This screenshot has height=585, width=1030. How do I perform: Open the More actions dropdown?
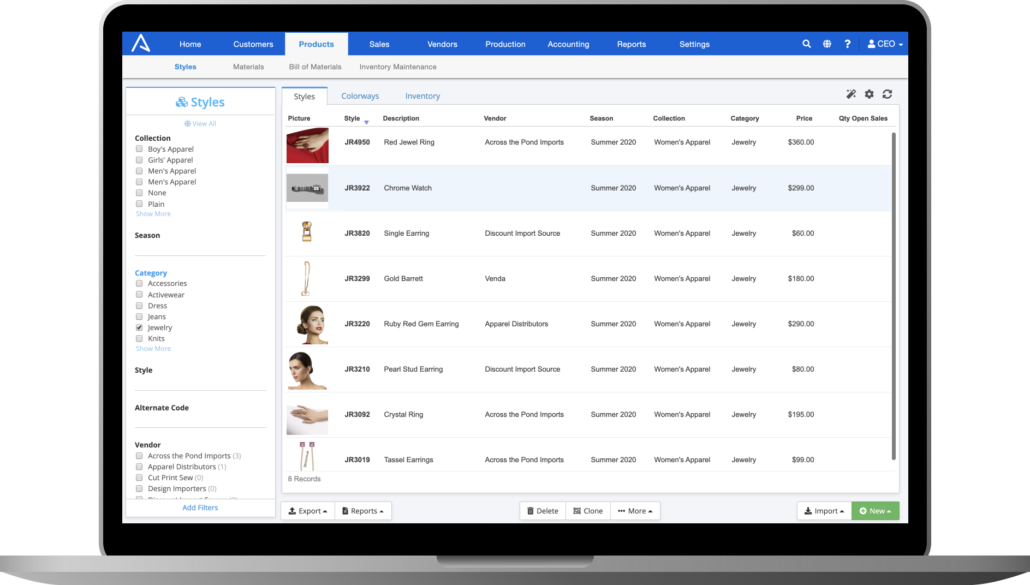click(x=635, y=511)
